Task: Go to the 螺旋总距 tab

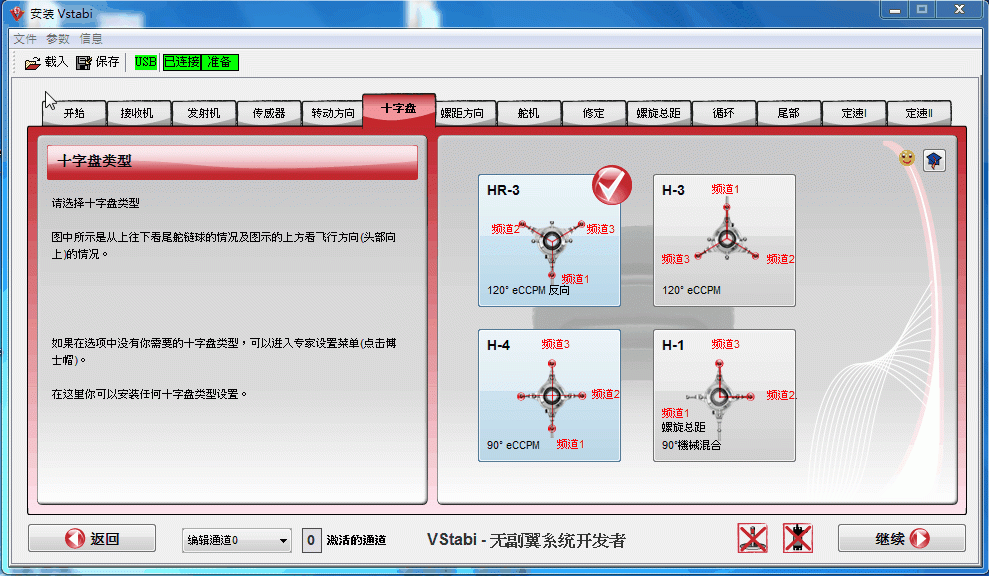Action: pyautogui.click(x=658, y=113)
